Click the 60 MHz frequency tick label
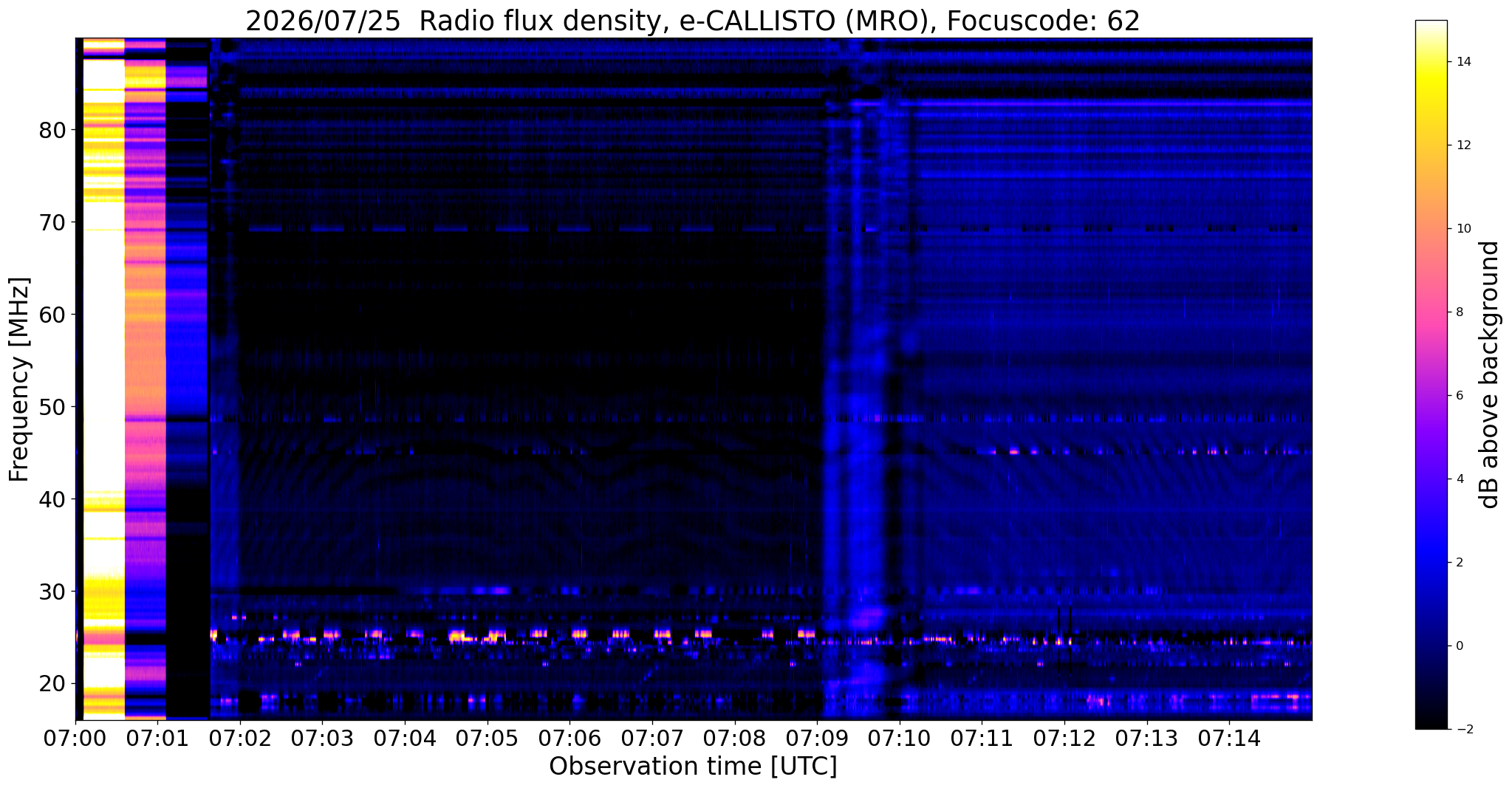The height and width of the screenshot is (788, 1512). click(x=51, y=315)
